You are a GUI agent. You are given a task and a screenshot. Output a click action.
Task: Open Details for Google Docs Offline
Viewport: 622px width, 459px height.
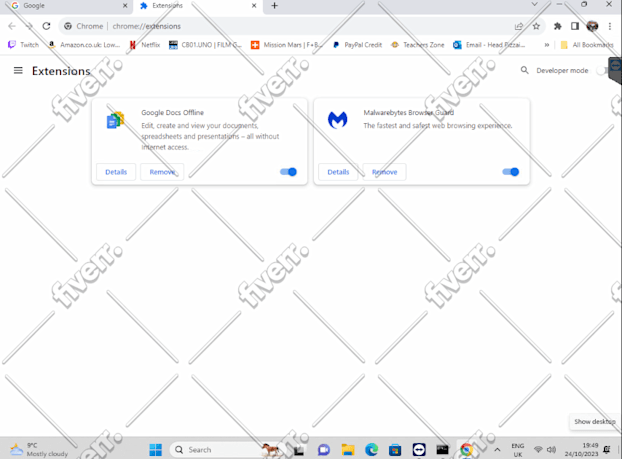116,172
